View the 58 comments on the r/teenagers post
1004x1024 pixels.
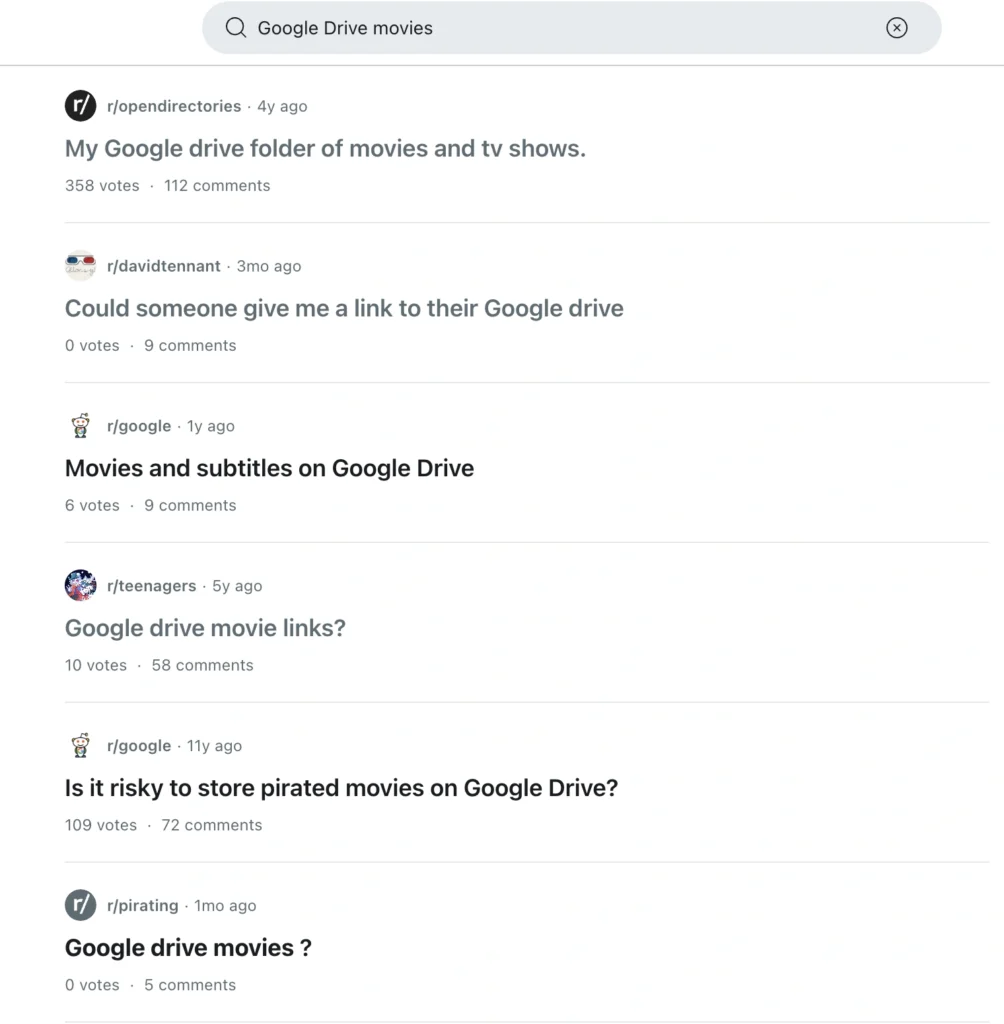(x=202, y=665)
